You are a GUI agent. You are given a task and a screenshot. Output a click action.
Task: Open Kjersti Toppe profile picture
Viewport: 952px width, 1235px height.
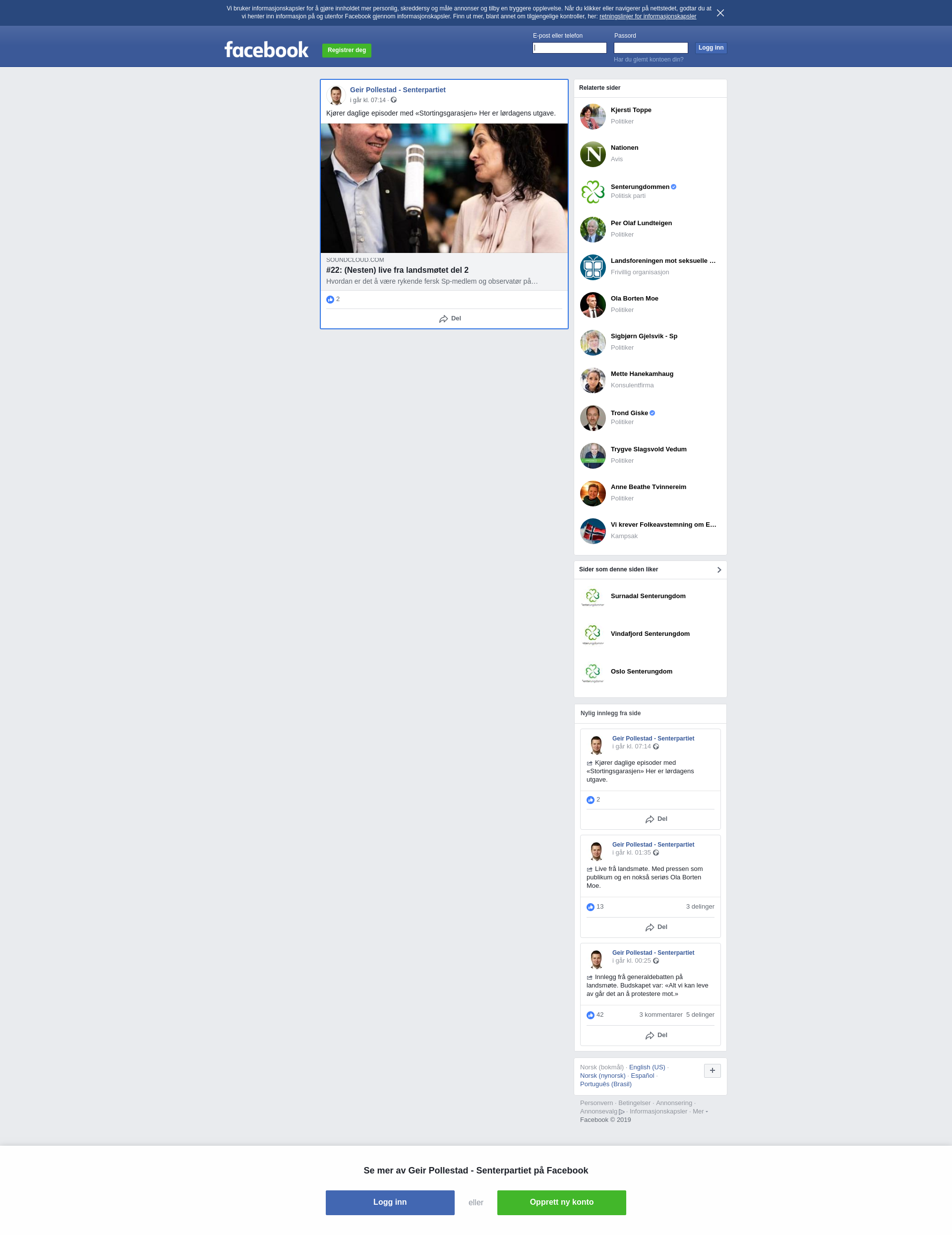point(593,117)
